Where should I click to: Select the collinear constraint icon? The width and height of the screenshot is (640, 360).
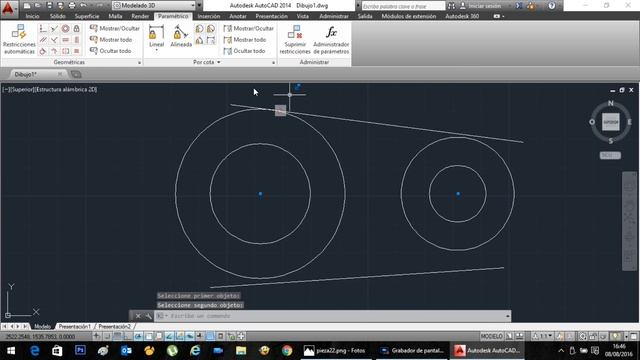pyautogui.click(x=54, y=29)
